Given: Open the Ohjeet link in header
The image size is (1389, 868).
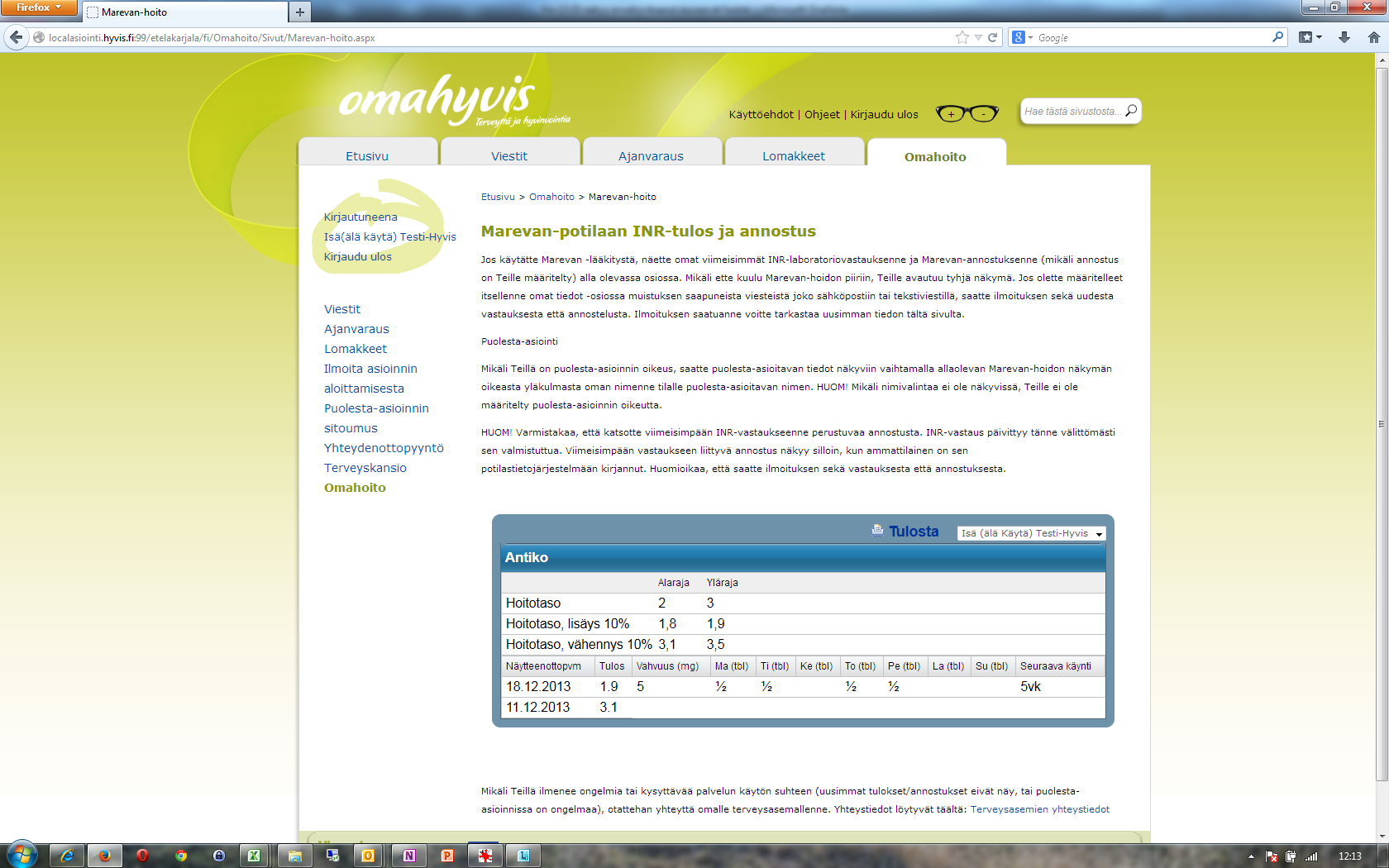Looking at the screenshot, I should (x=822, y=115).
